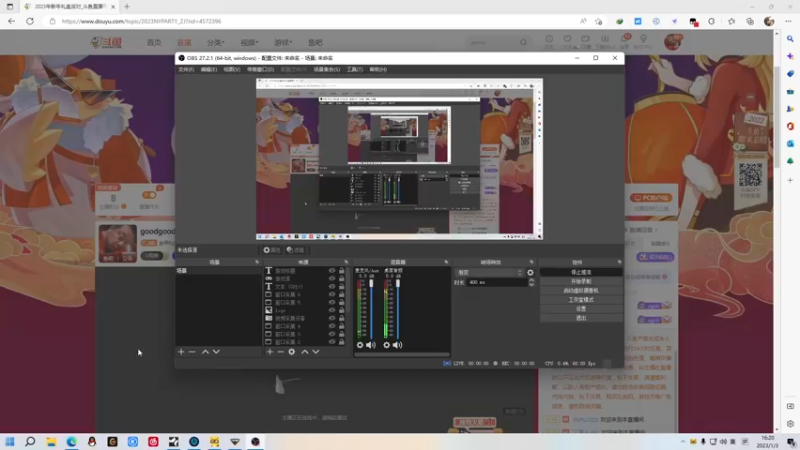Screen dimensions: 800x450
Task: Open the transition type dropdown (渐变)
Action: (x=489, y=272)
